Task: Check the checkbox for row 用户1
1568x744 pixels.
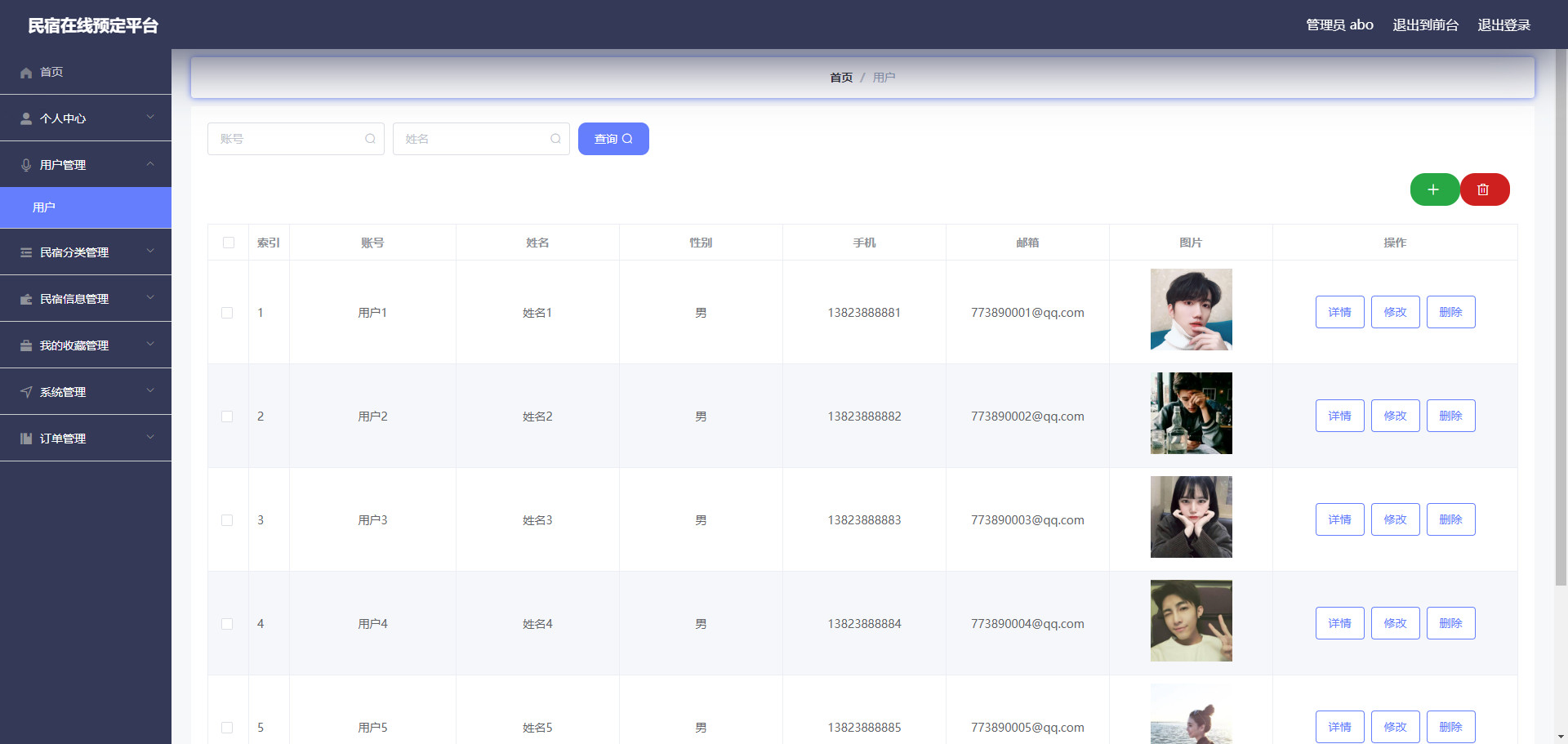Action: pyautogui.click(x=227, y=313)
